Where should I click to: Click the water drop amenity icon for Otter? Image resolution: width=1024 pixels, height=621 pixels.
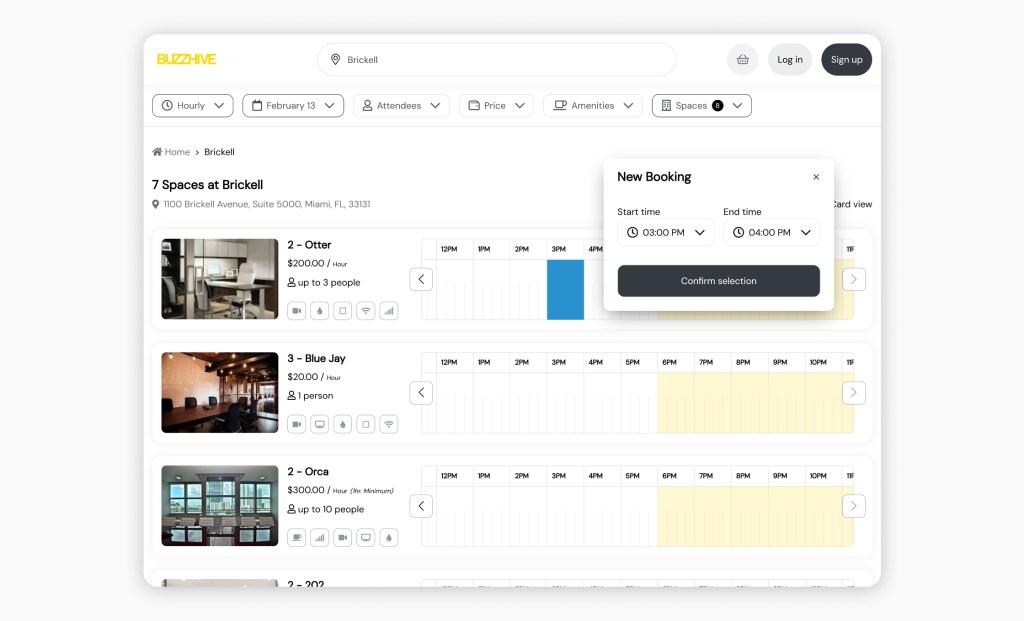319,311
